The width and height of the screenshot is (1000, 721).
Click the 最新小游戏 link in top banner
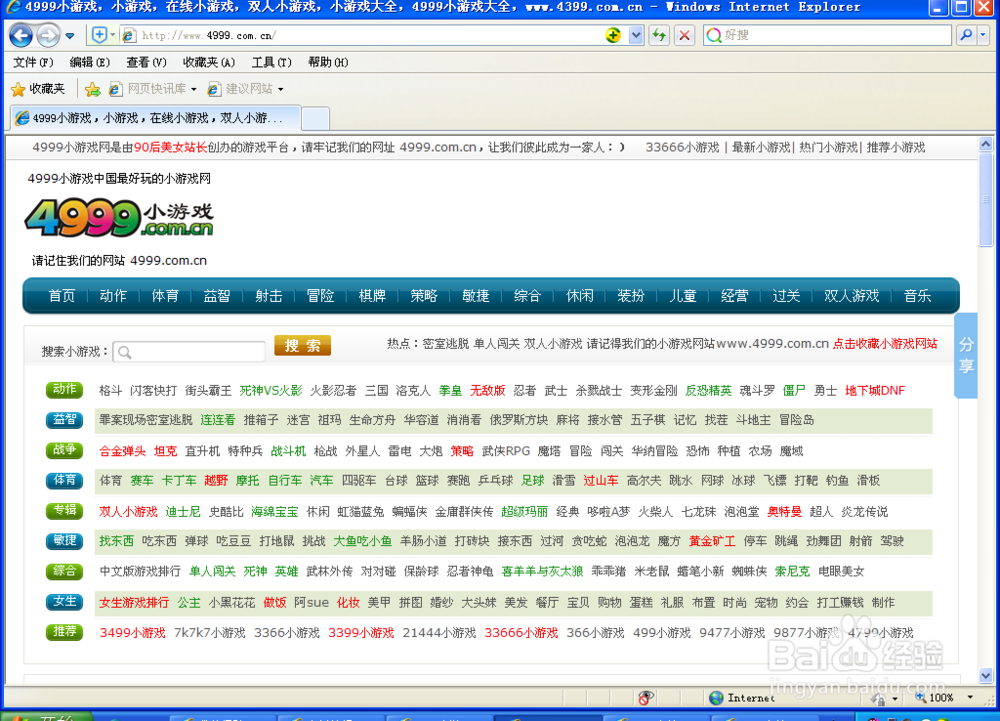(x=761, y=147)
